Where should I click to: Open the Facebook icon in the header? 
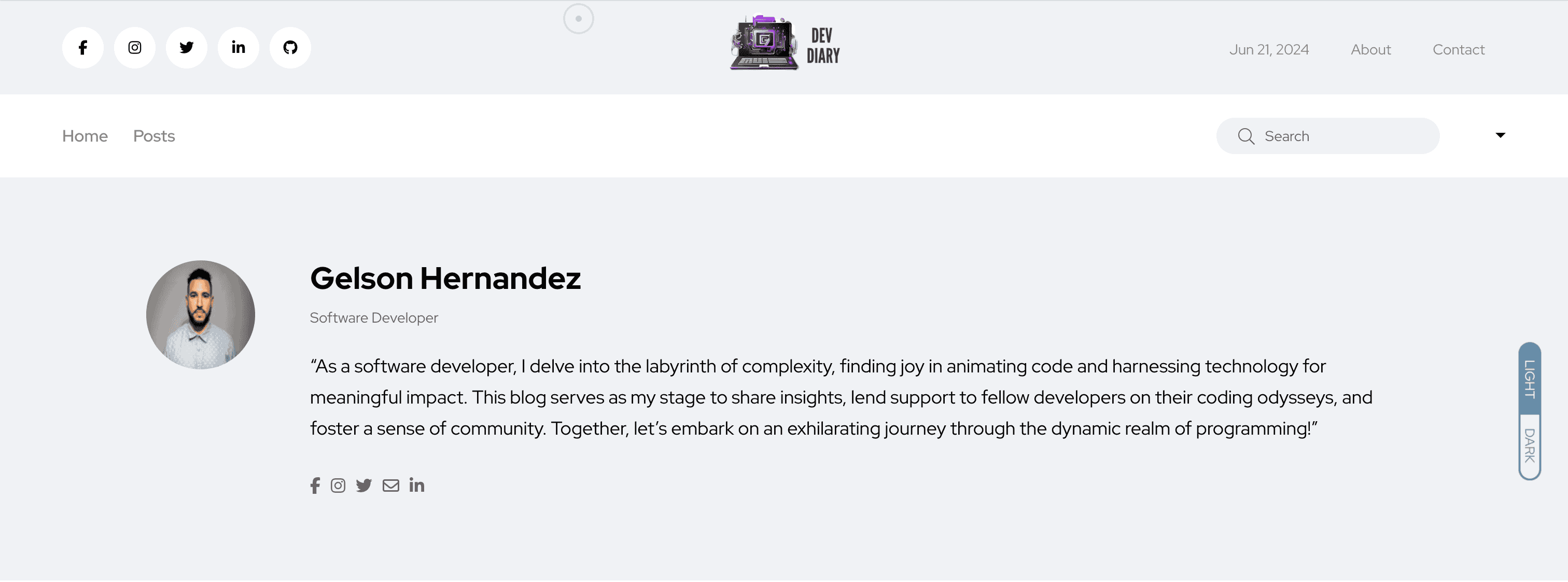click(x=83, y=48)
